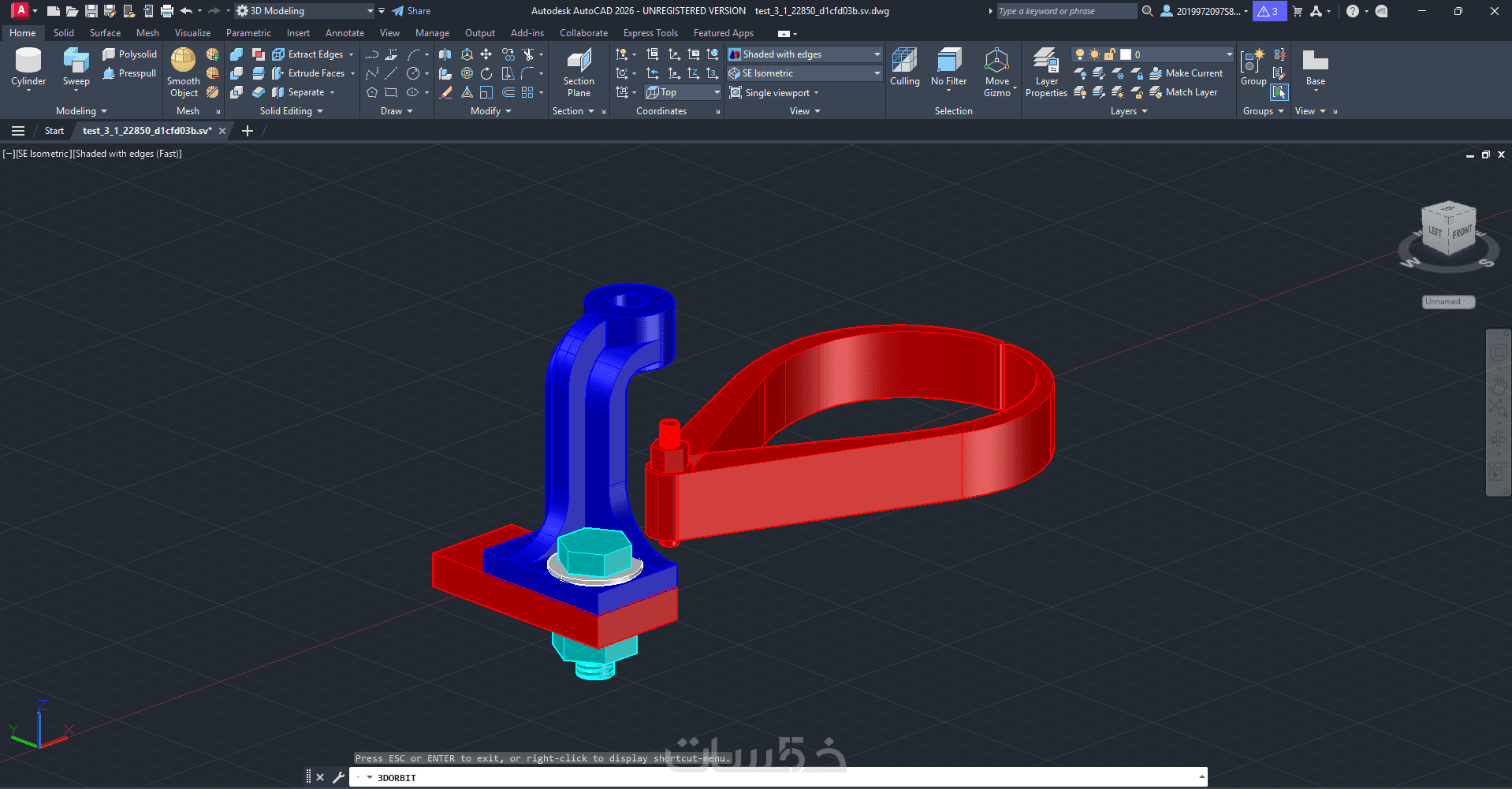Click the Polygon draw tool

point(372,92)
